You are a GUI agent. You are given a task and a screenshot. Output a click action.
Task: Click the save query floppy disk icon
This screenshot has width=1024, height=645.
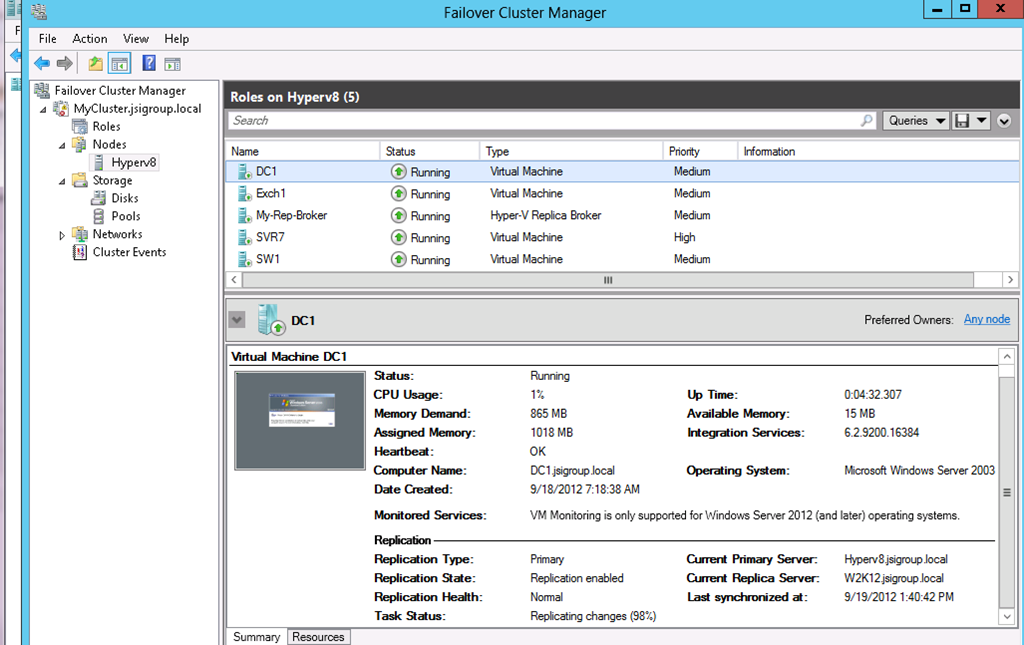[x=962, y=121]
